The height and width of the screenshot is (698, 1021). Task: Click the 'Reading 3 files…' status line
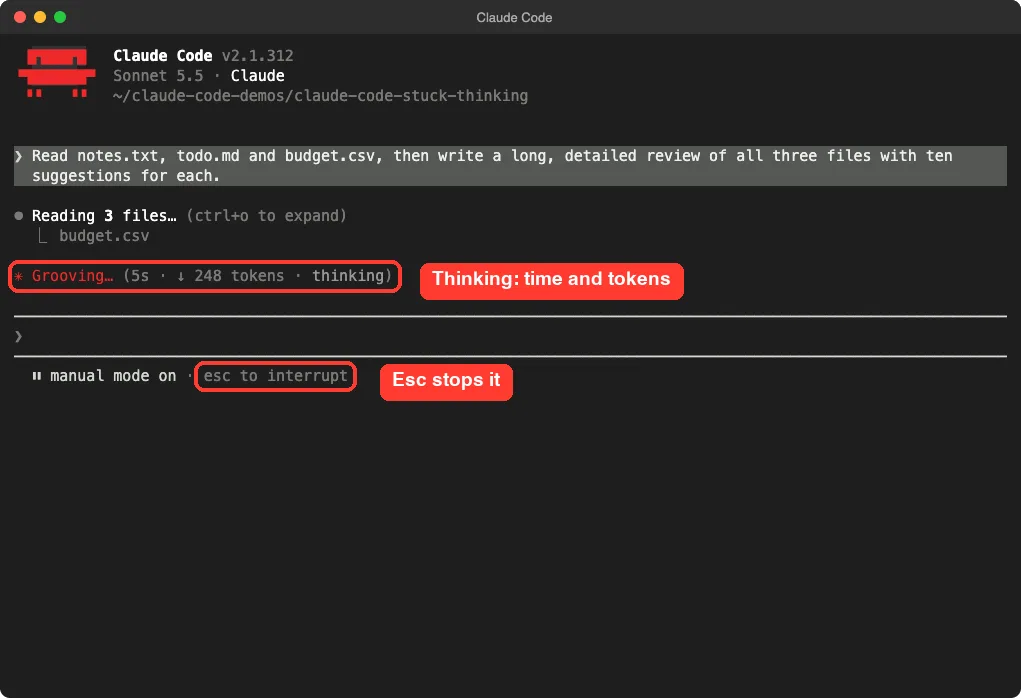104,216
